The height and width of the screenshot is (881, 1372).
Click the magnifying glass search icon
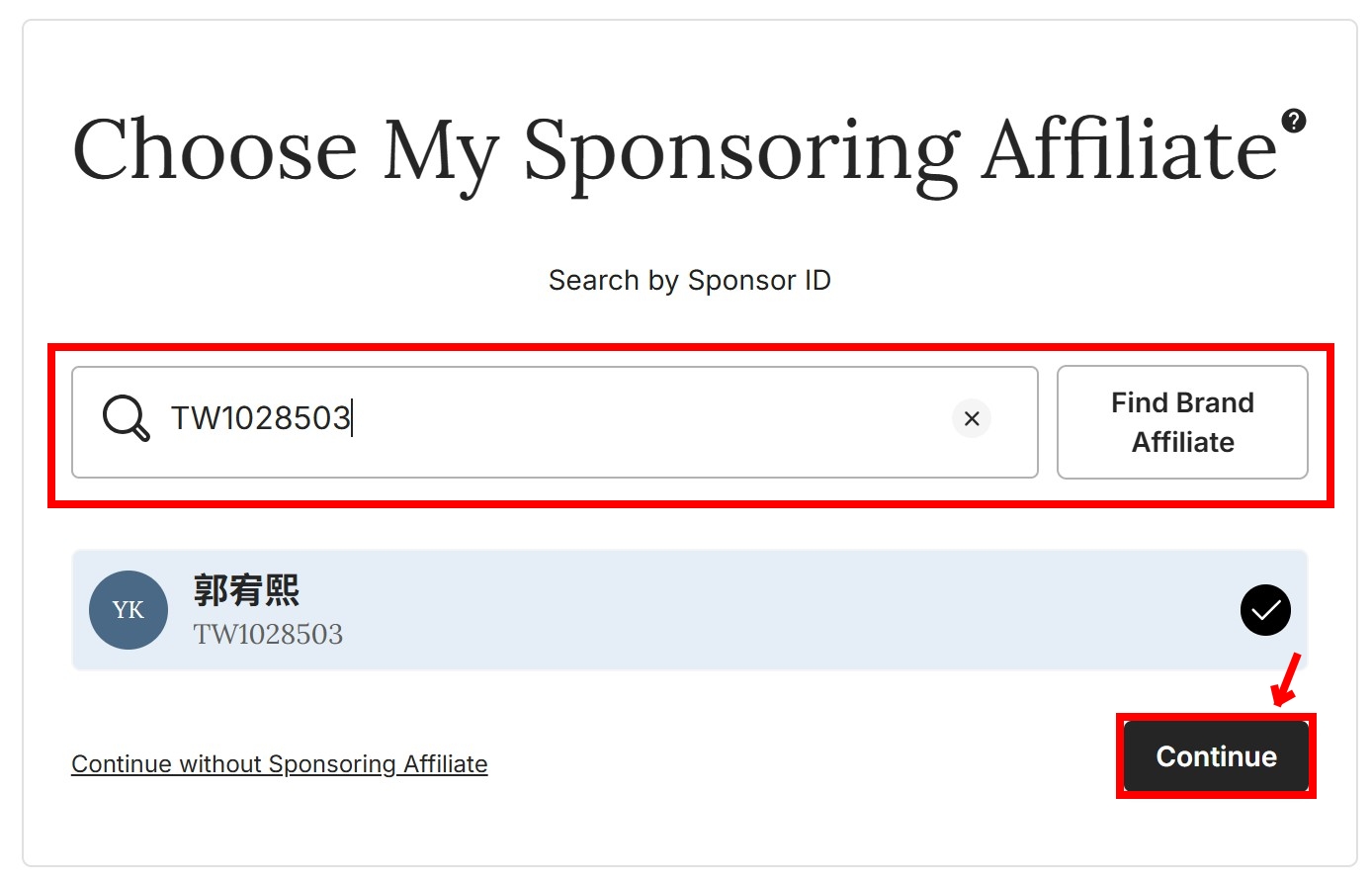tap(126, 418)
